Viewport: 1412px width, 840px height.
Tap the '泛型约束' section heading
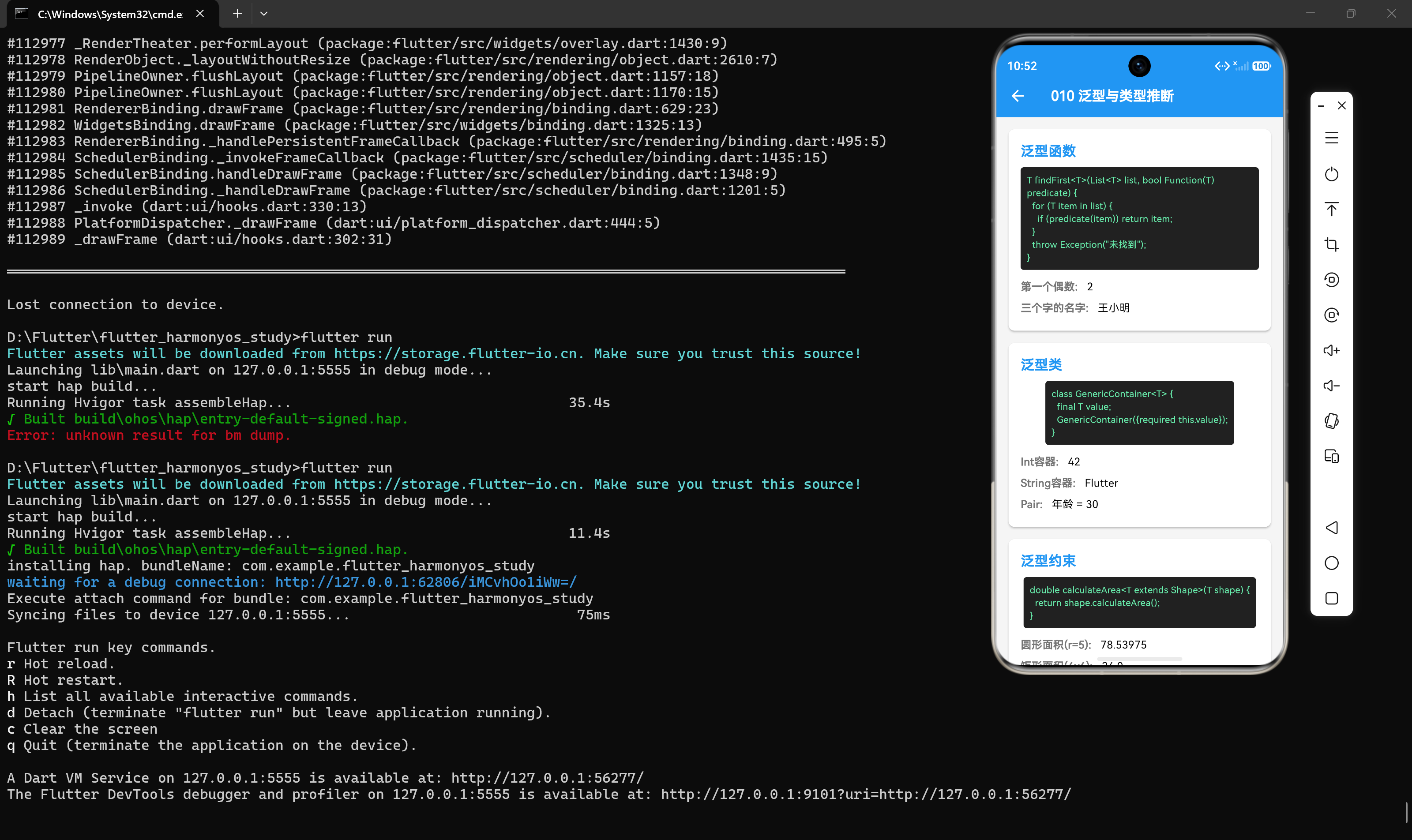(1048, 561)
